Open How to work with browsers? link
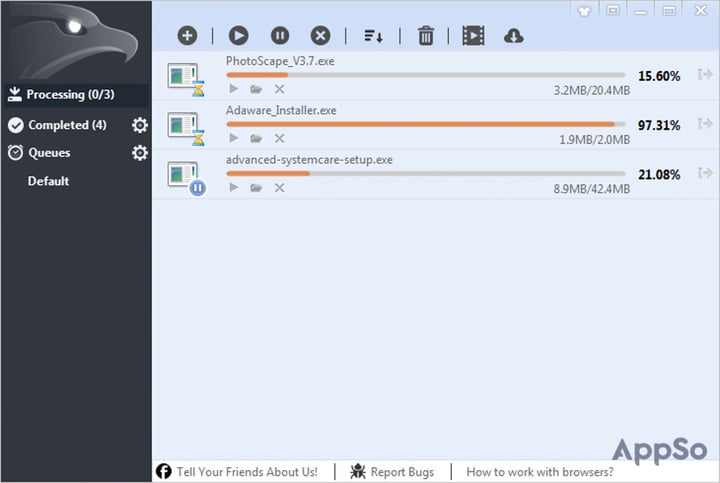The width and height of the screenshot is (720, 483). click(540, 472)
